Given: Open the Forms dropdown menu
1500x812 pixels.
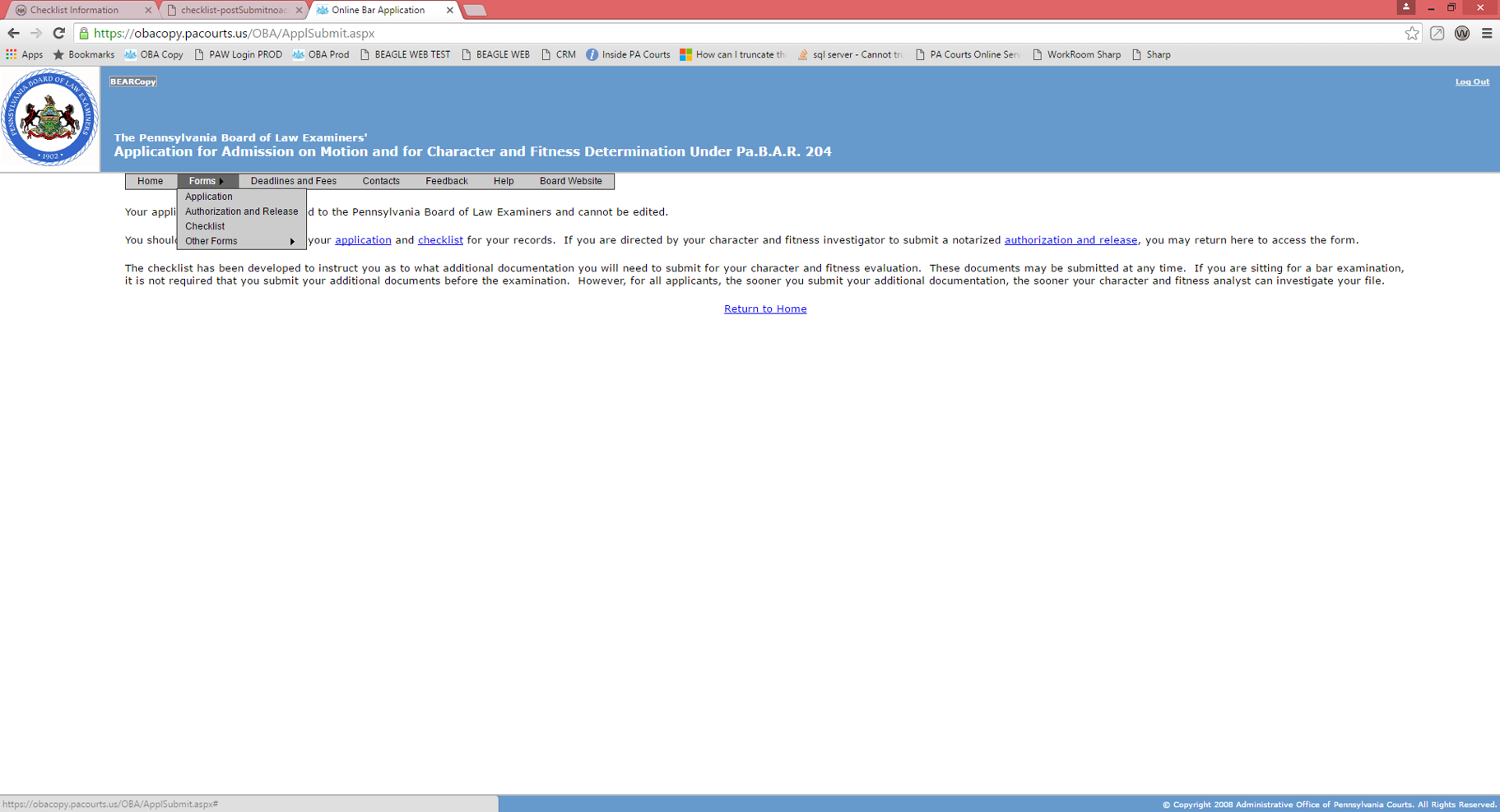Looking at the screenshot, I should pyautogui.click(x=206, y=181).
